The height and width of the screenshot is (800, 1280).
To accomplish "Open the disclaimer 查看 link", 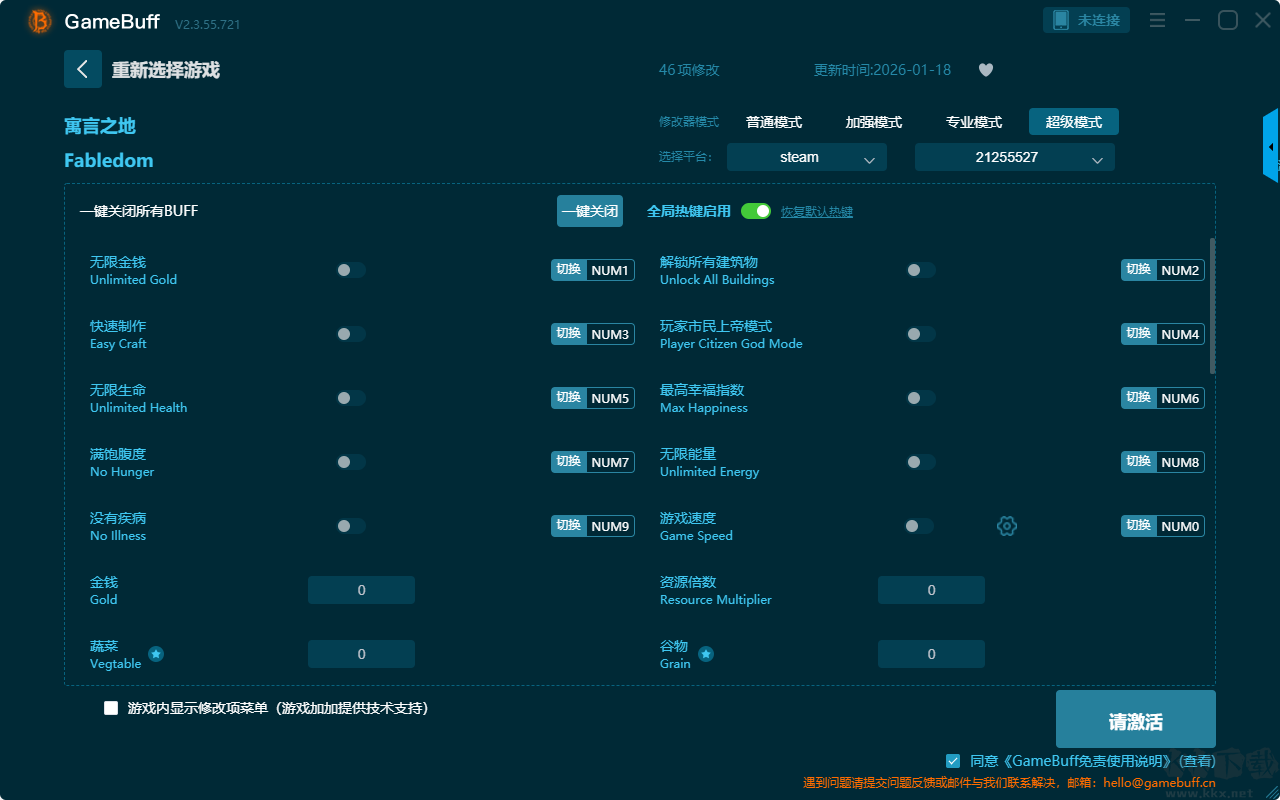I will pyautogui.click(x=1199, y=761).
